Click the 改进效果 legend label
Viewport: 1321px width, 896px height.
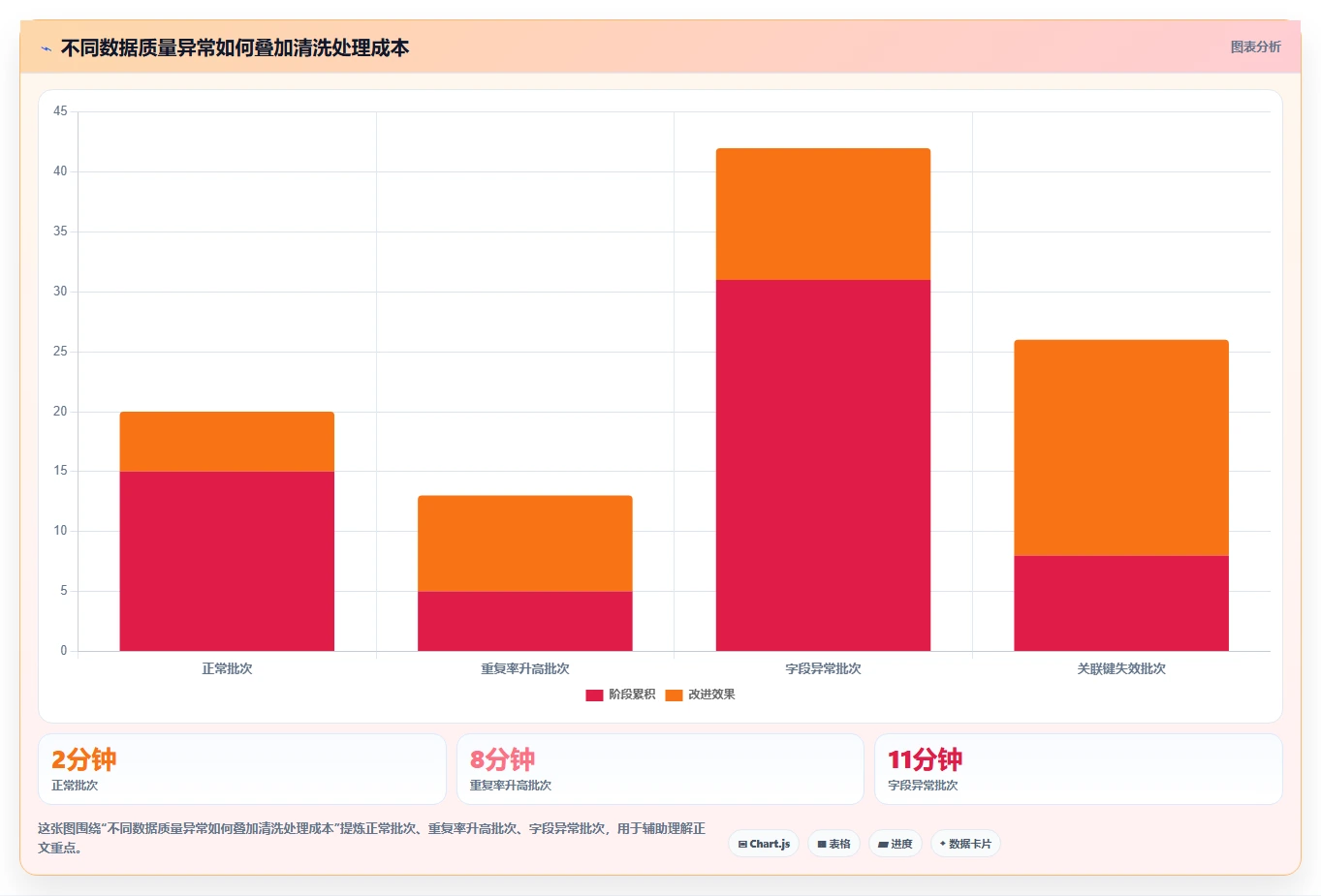pyautogui.click(x=711, y=695)
